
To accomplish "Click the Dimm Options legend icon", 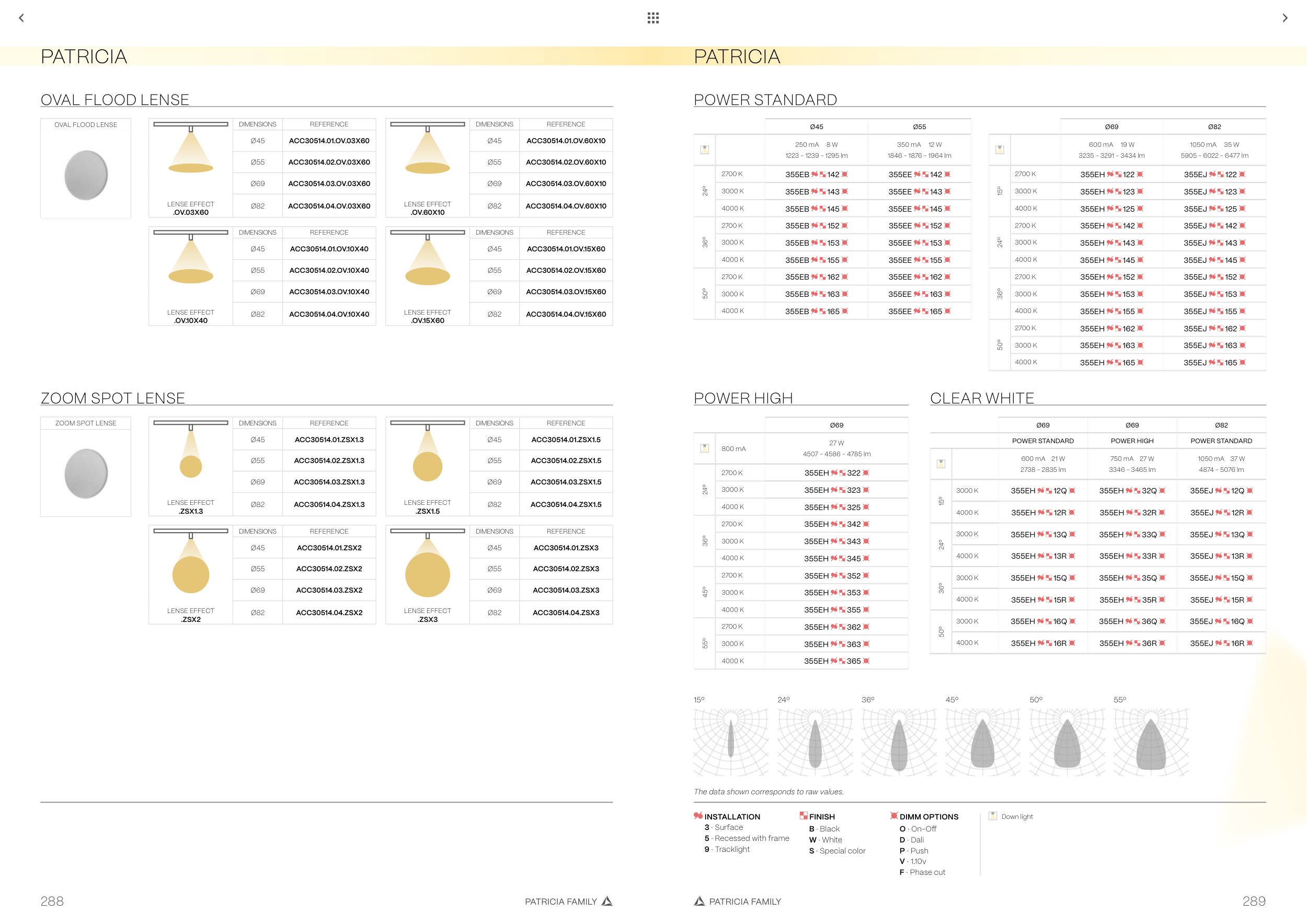I will pos(893,816).
